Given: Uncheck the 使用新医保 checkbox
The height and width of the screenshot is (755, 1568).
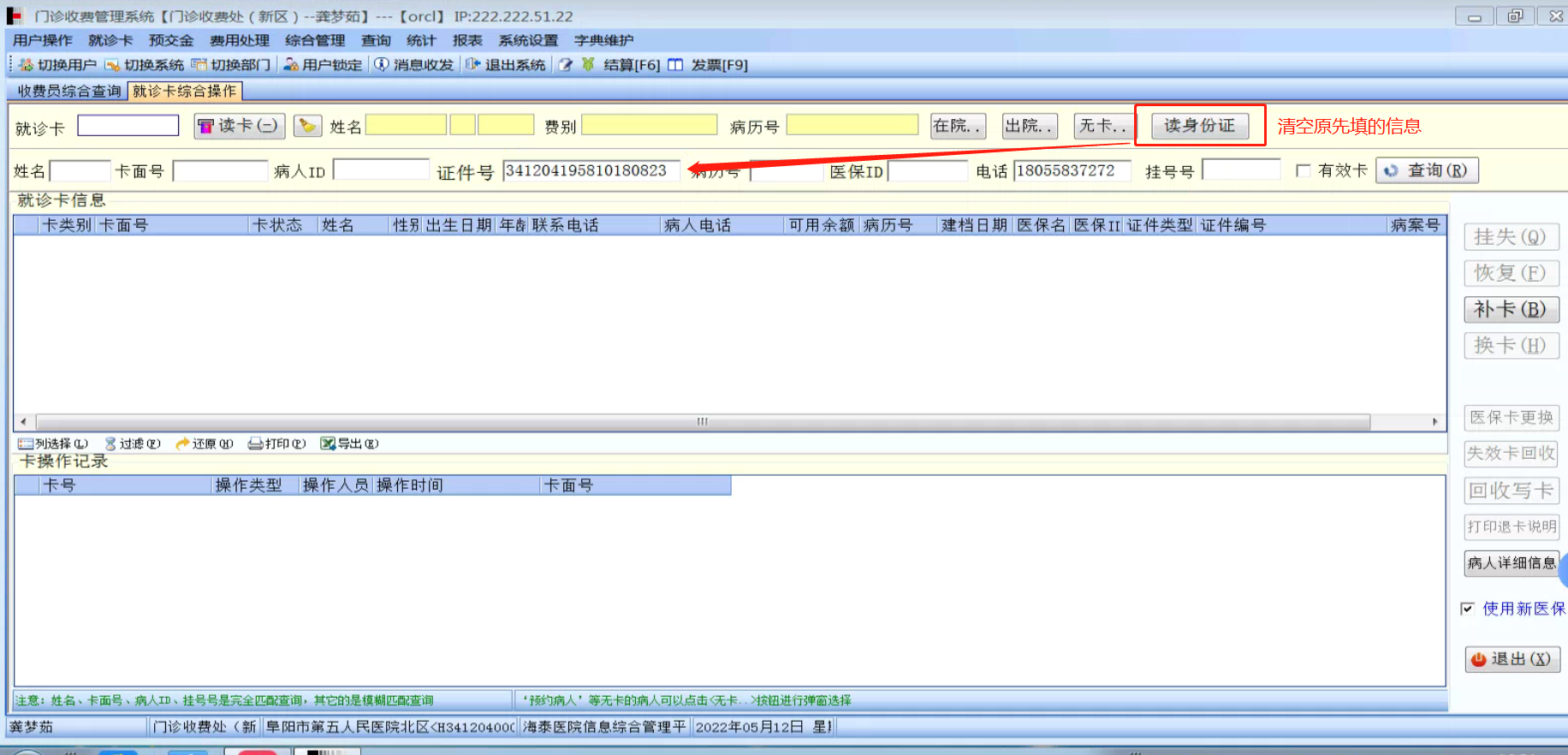Looking at the screenshot, I should click(1467, 609).
